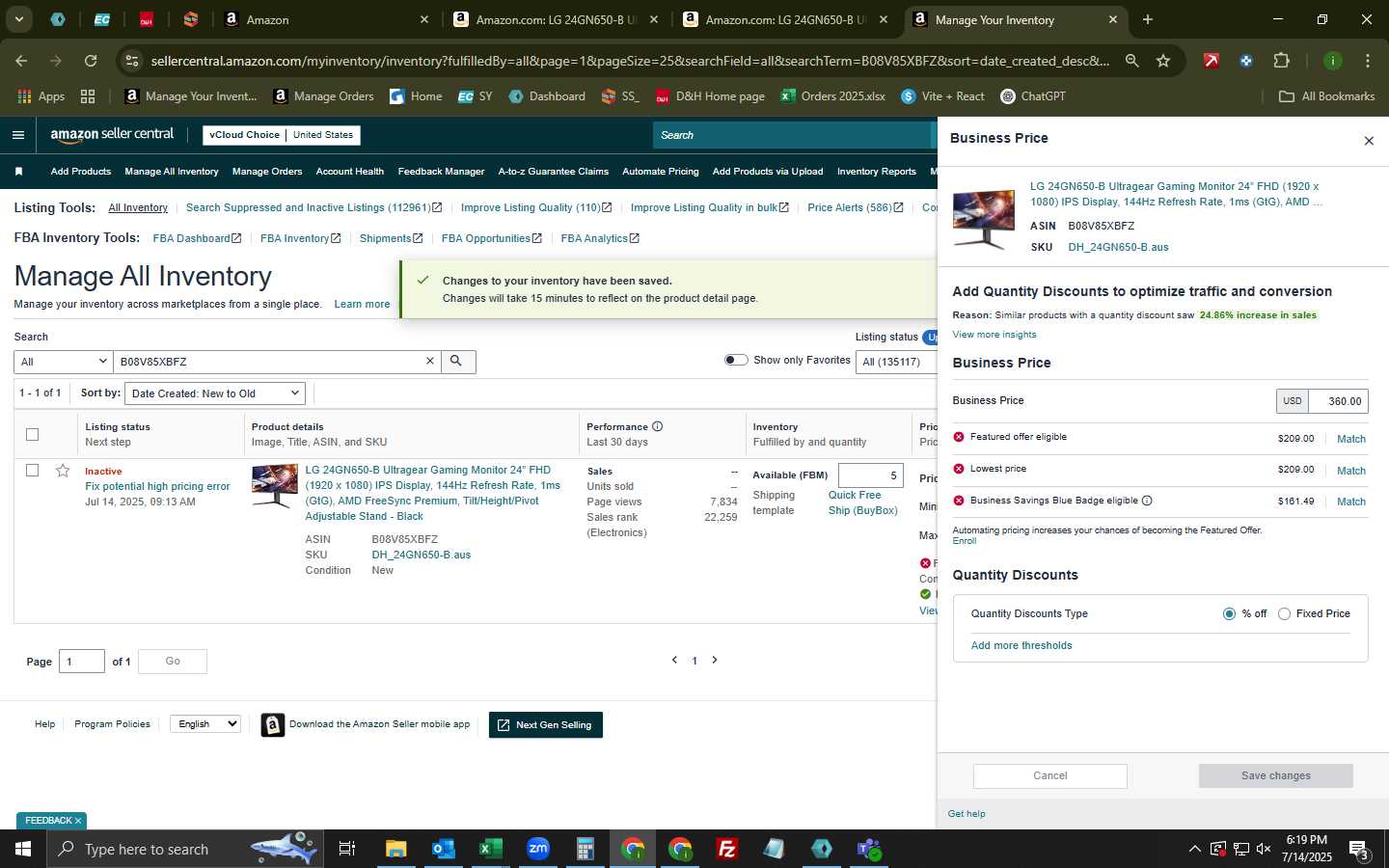The image size is (1389, 868).
Task: Mark the LG monitor listing as favorite star
Action: [x=63, y=471]
